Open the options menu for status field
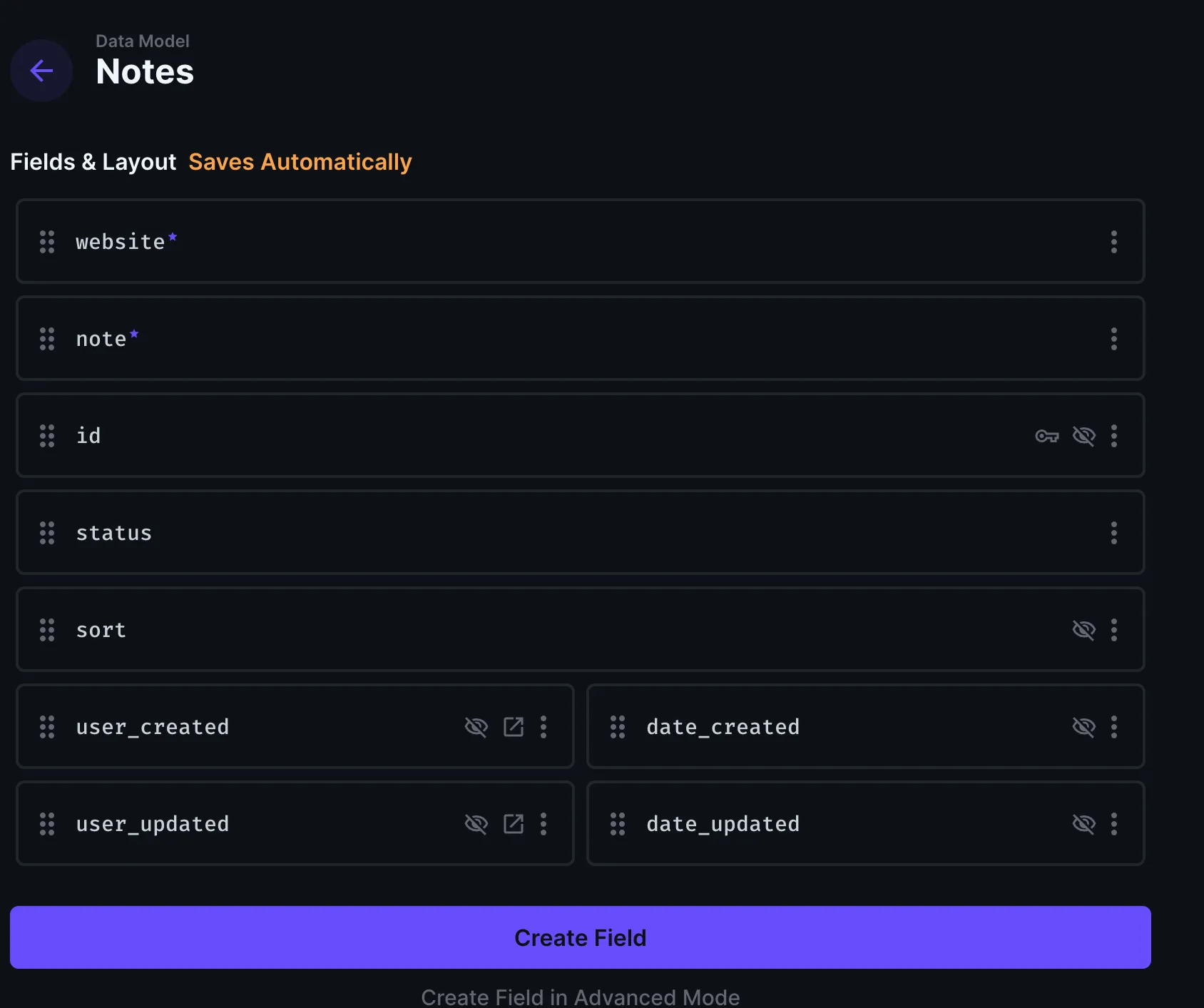The width and height of the screenshot is (1204, 1008). click(x=1113, y=533)
